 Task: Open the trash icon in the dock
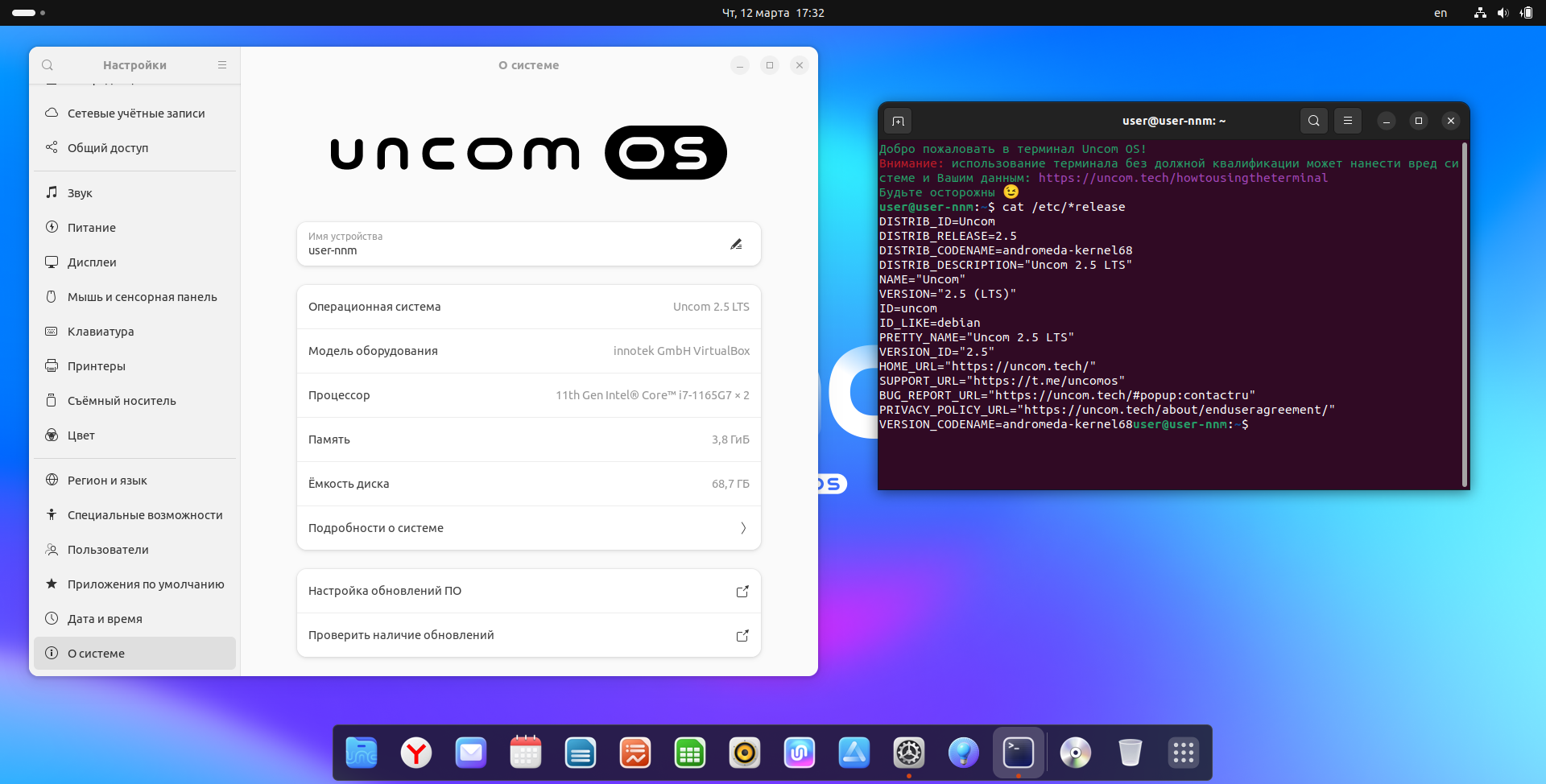[x=1130, y=753]
